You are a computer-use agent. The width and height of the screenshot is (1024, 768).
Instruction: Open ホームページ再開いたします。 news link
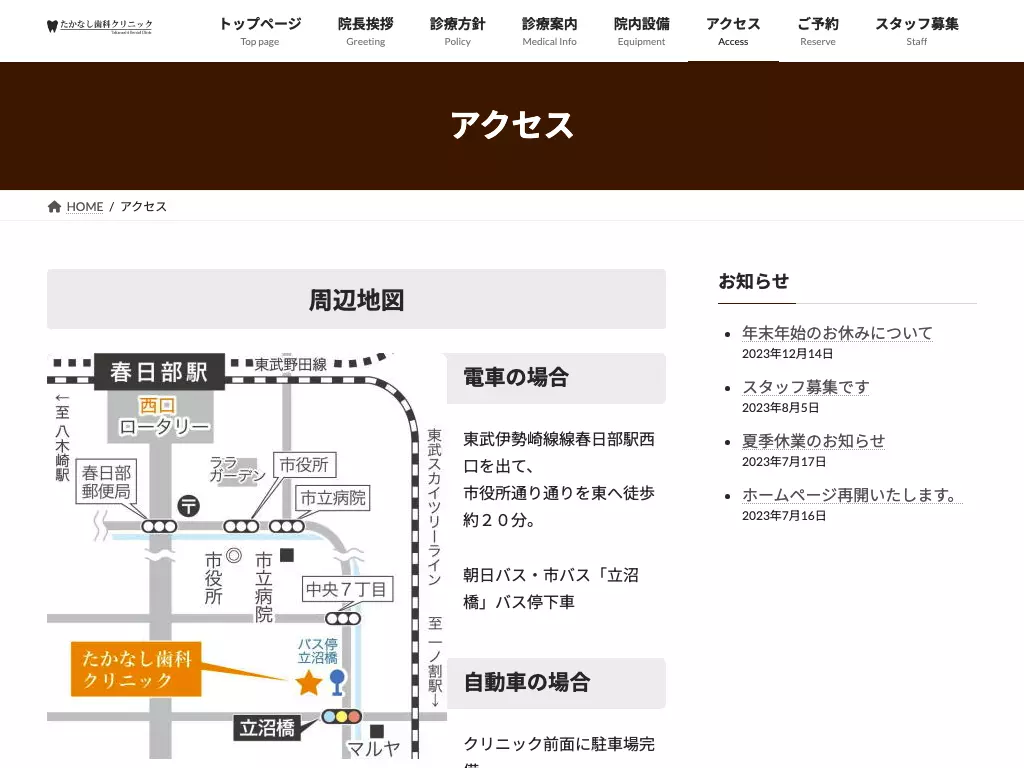click(x=852, y=495)
